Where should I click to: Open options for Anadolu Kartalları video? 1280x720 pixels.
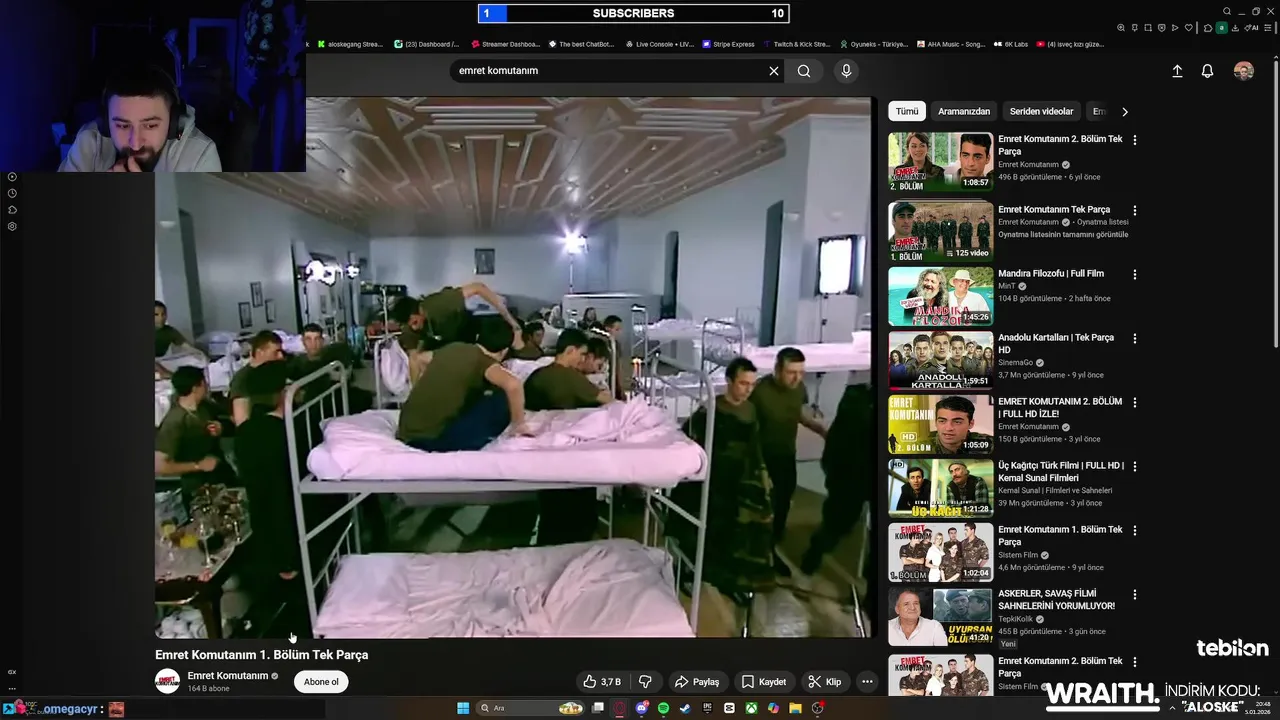click(1134, 338)
